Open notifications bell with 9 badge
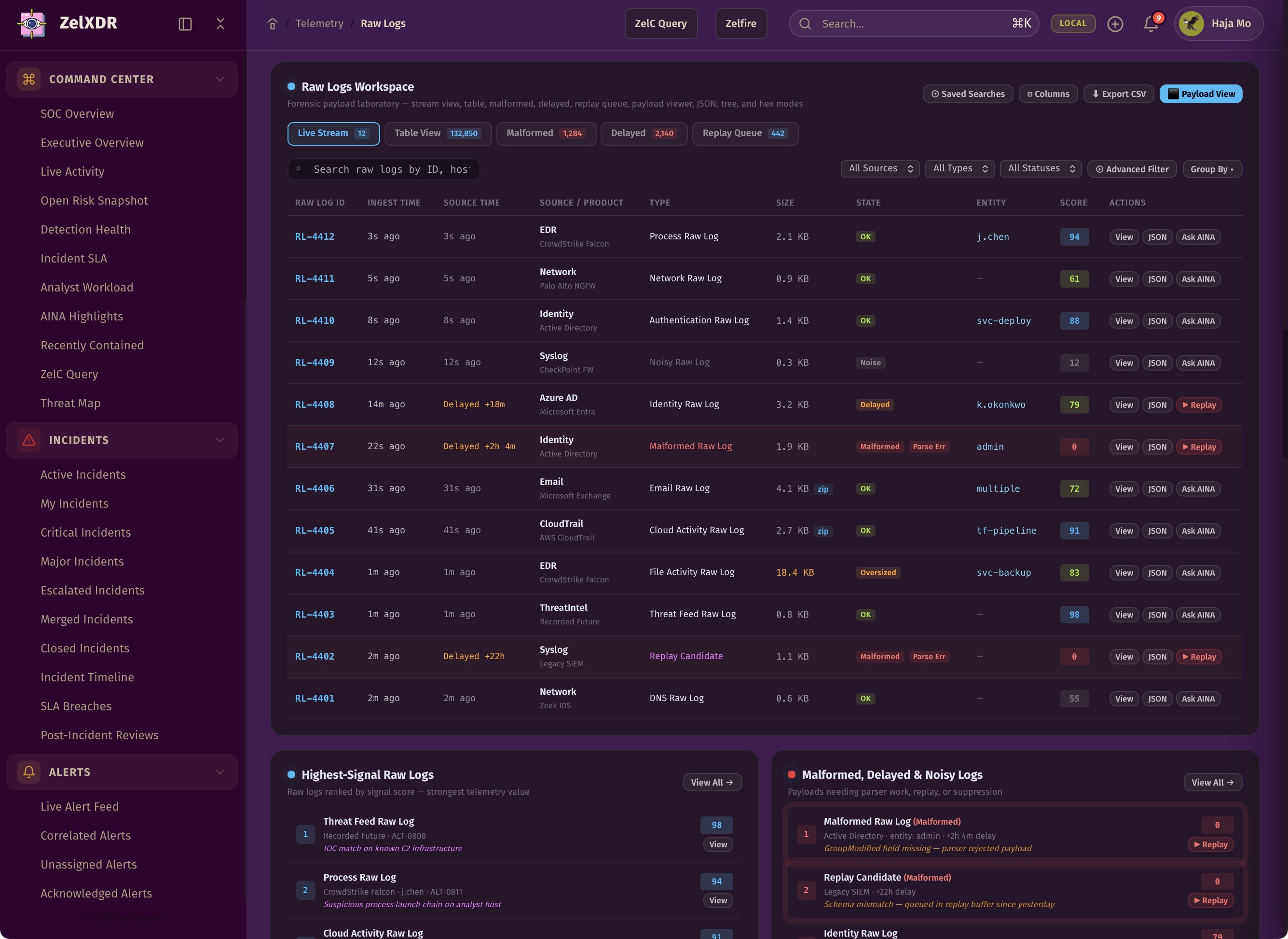 tap(1151, 24)
